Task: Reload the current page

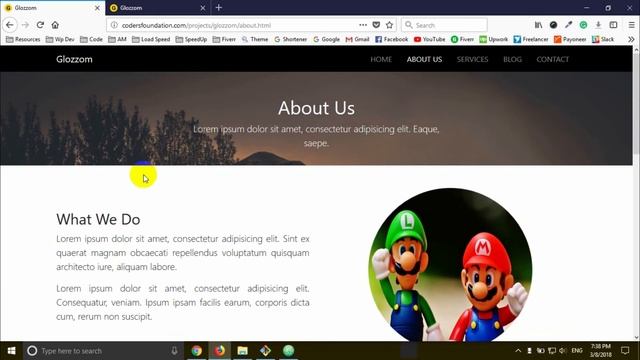Action: [x=40, y=25]
